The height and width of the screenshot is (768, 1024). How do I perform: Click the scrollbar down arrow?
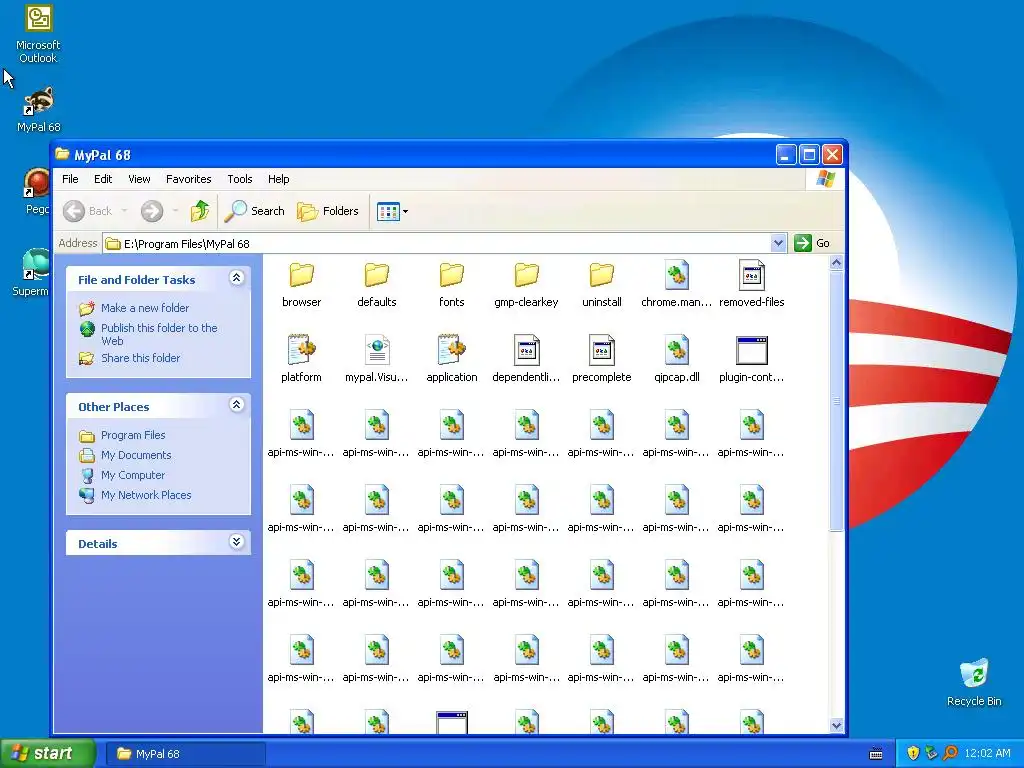click(x=836, y=725)
